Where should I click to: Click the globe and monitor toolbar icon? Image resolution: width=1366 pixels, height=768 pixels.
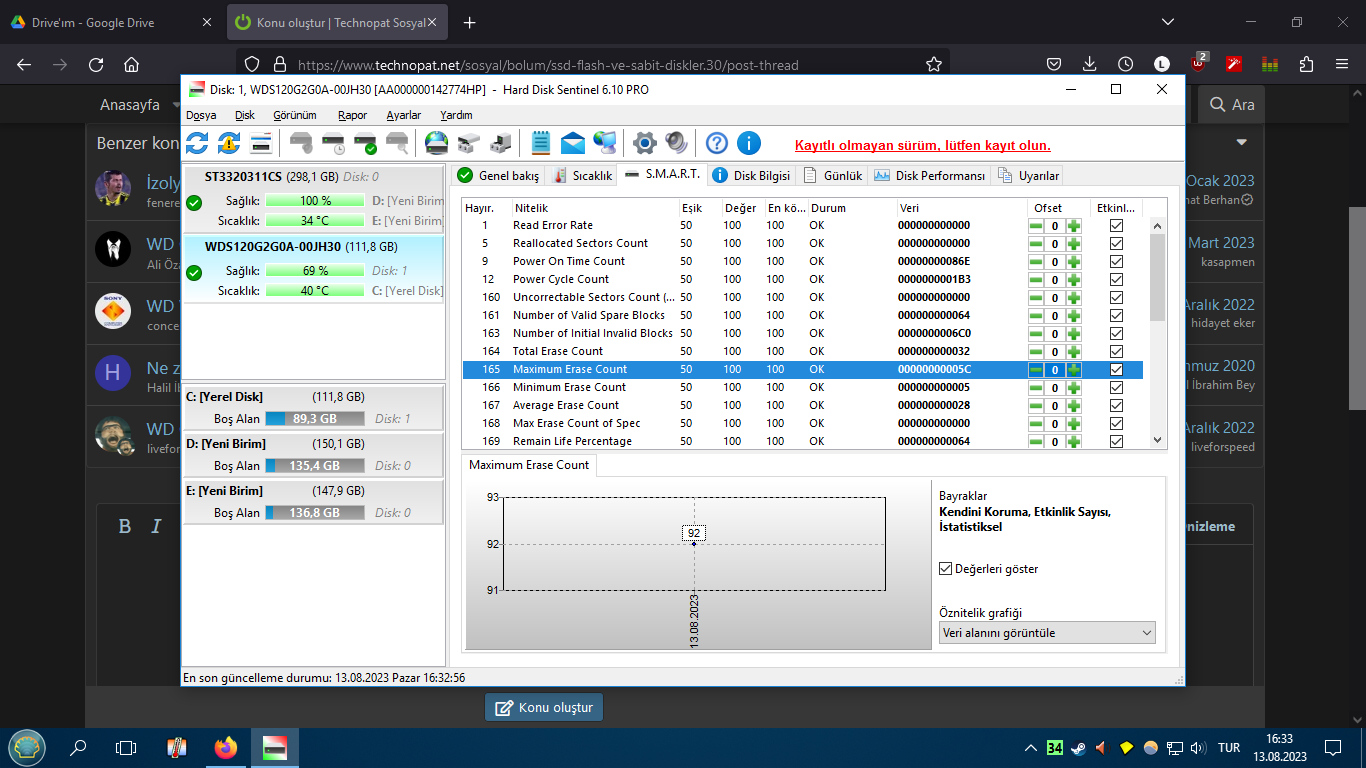pos(605,143)
